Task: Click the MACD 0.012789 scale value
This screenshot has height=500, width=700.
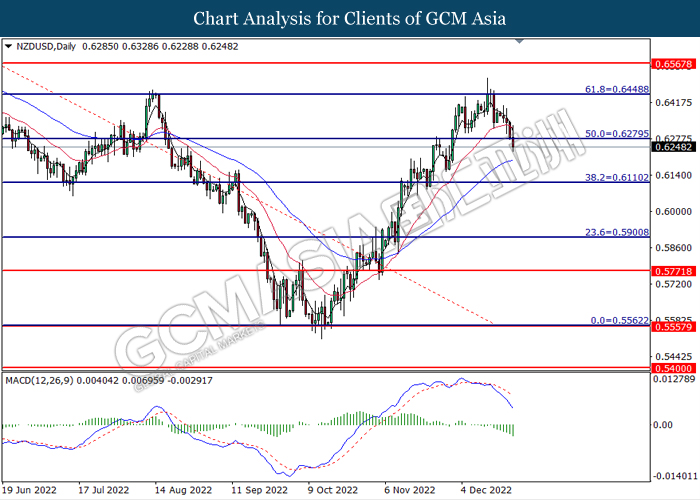Action: 674,379
